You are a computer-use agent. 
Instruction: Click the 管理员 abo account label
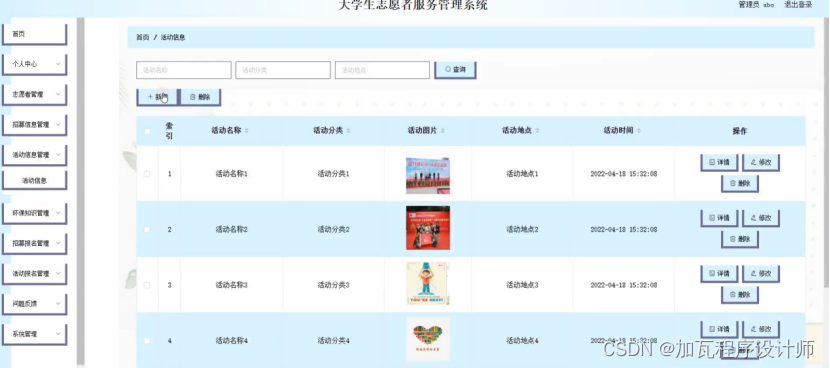click(756, 5)
